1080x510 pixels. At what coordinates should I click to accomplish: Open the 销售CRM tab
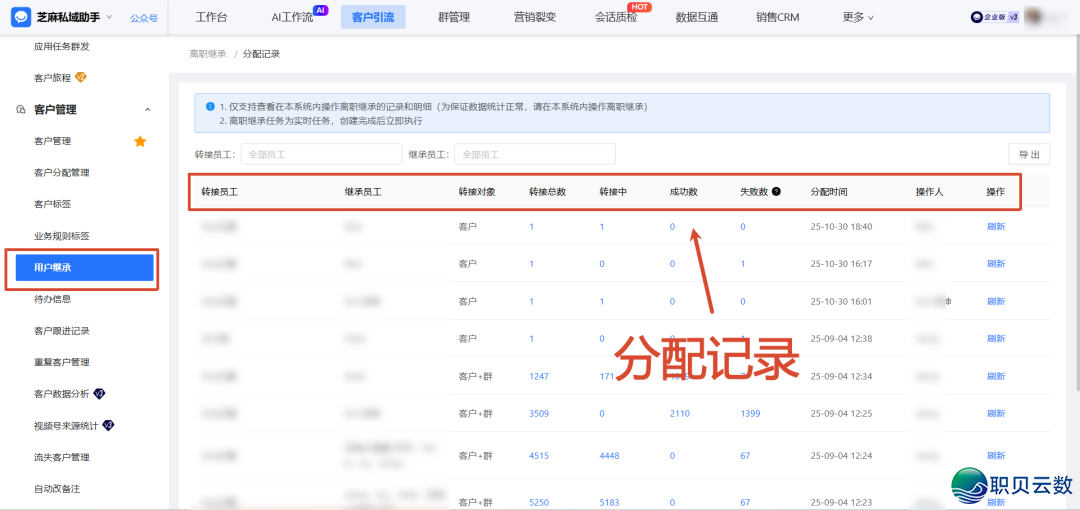click(778, 17)
